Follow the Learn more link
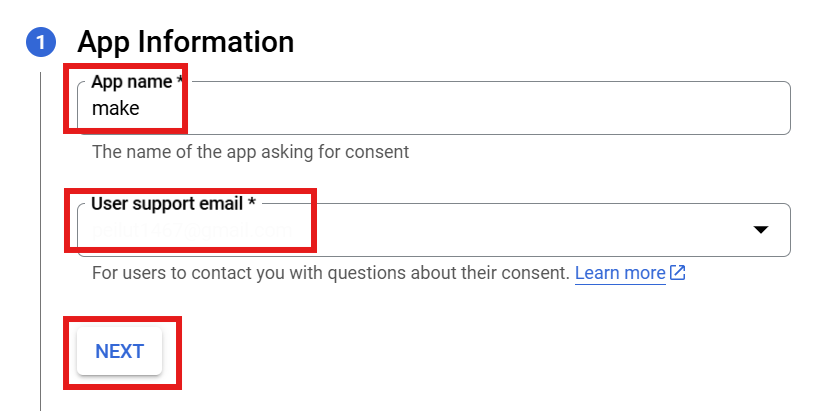Screen dimensions: 817x411 click(x=620, y=273)
